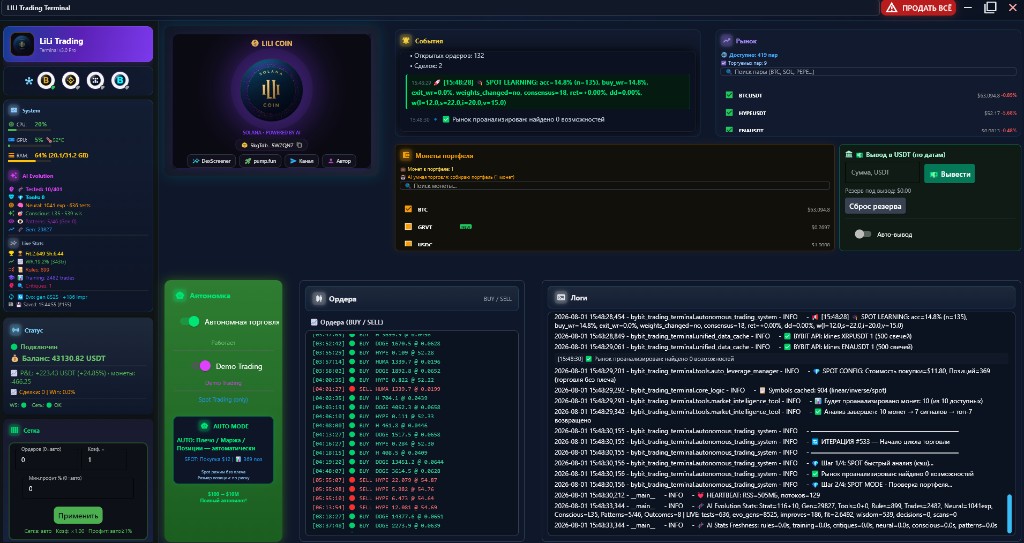Click the Логи terminal icon
Image resolution: width=1024 pixels, height=543 pixels.
(561, 297)
